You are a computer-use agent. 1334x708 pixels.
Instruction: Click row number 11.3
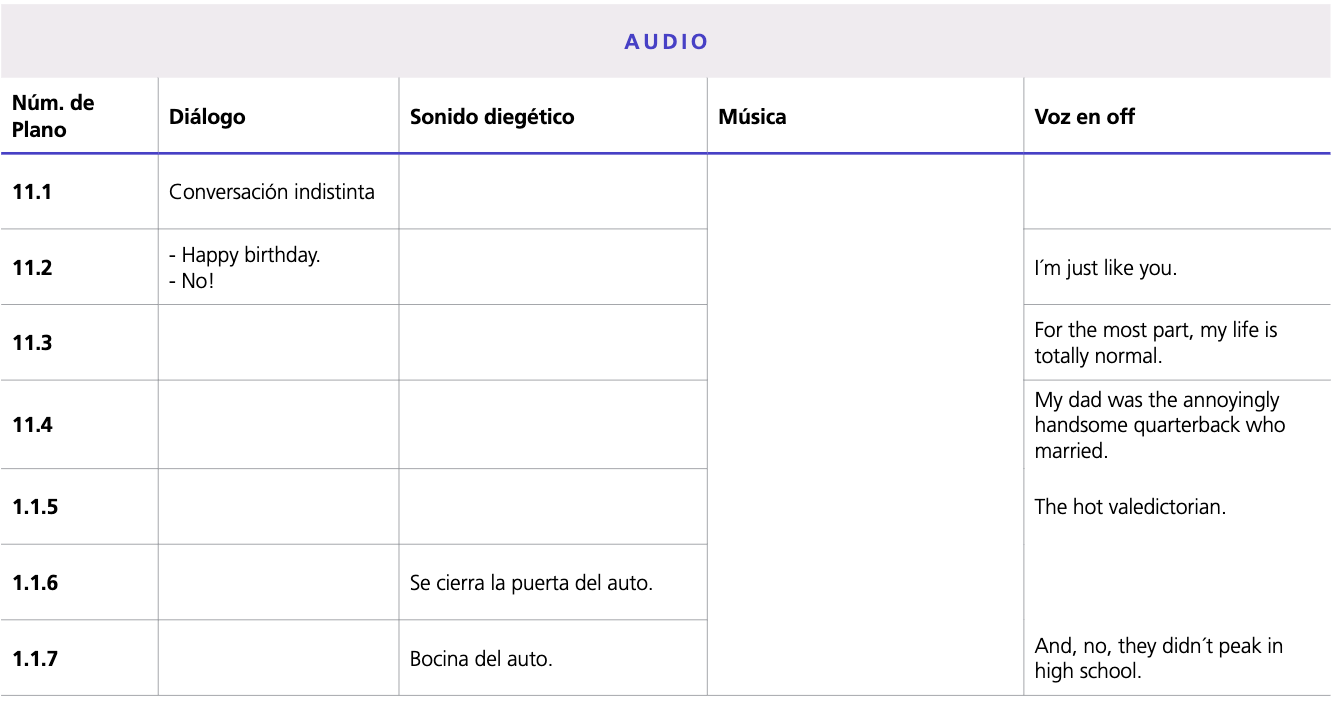pos(32,342)
